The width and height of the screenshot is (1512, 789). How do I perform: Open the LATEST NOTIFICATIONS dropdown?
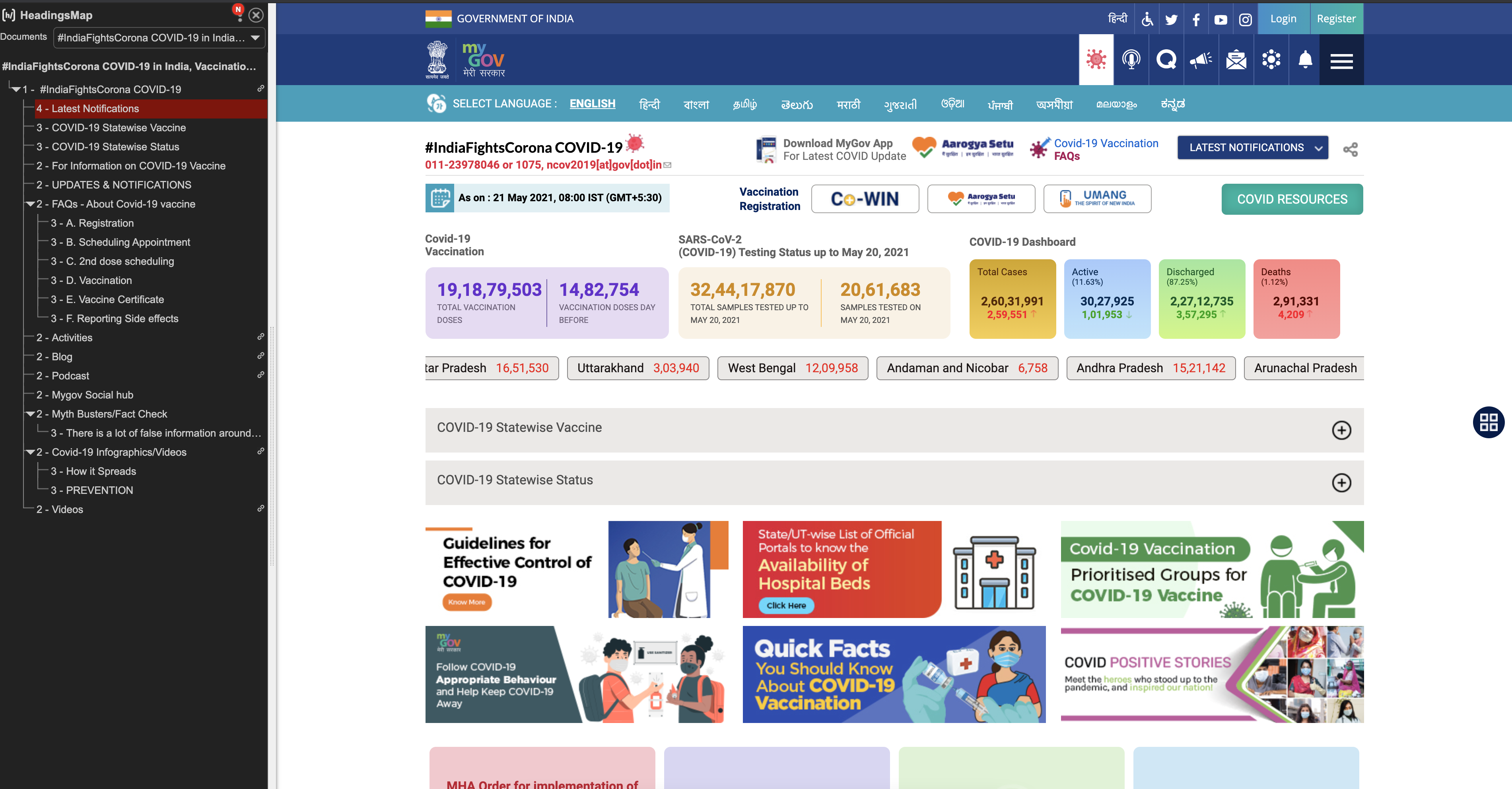1253,148
